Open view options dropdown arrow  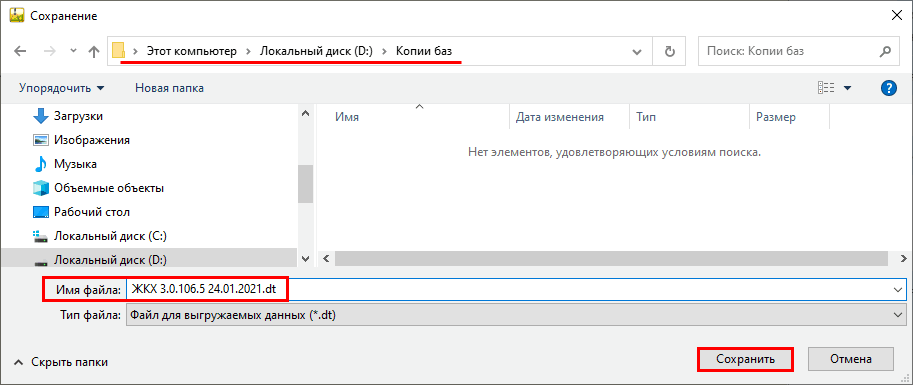[x=847, y=88]
